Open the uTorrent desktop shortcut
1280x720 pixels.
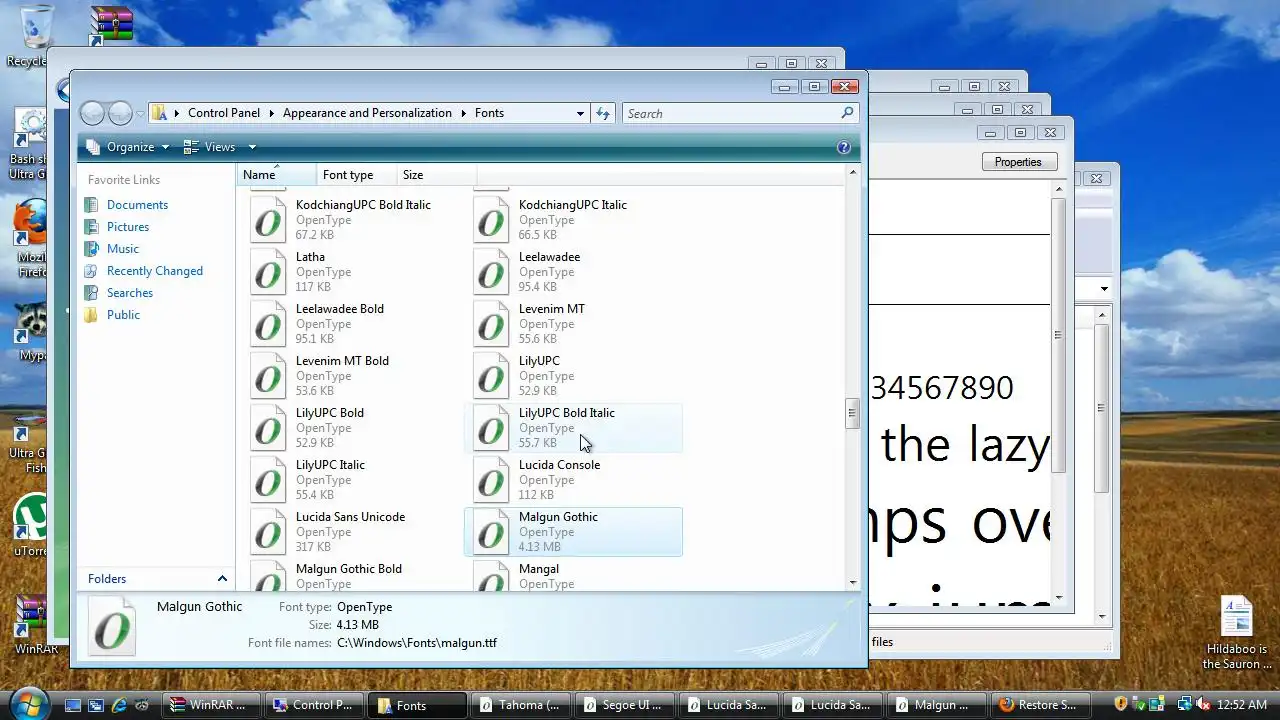point(31,517)
